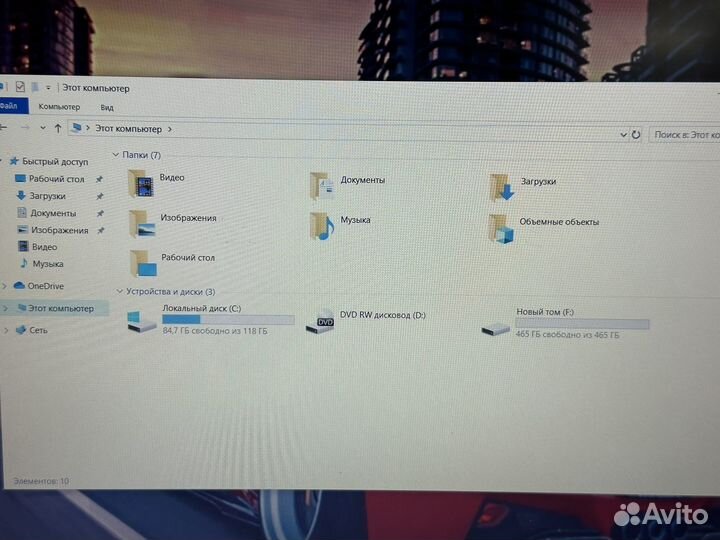Click the Сеть network icon
The image size is (720, 540).
pyautogui.click(x=21, y=330)
